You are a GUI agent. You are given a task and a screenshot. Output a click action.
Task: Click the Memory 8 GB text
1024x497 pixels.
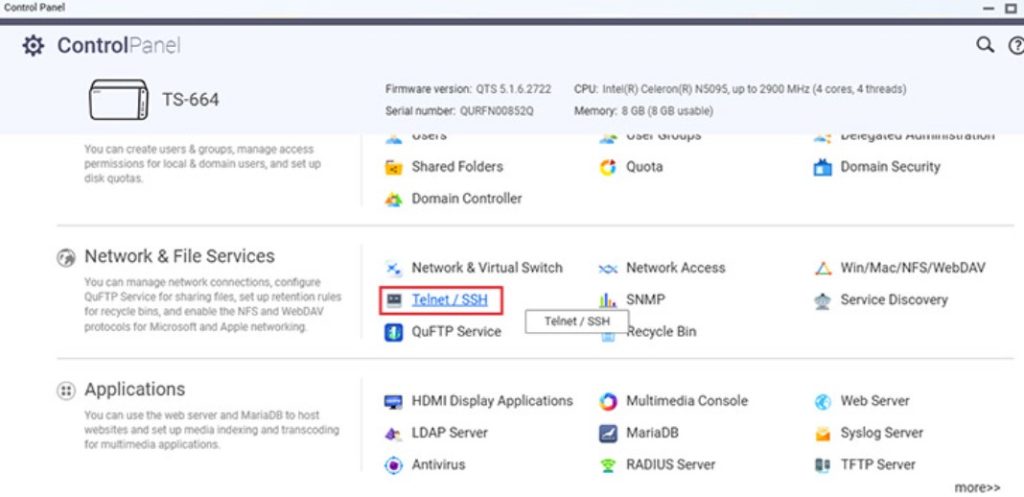pos(643,112)
